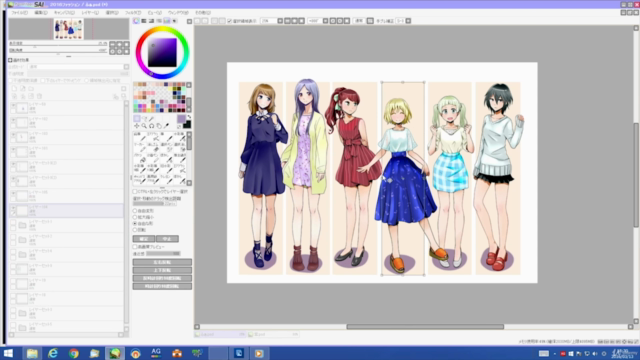Toggle the 高画質プレビュー checkbox
This screenshot has width=640, height=360.
click(135, 247)
